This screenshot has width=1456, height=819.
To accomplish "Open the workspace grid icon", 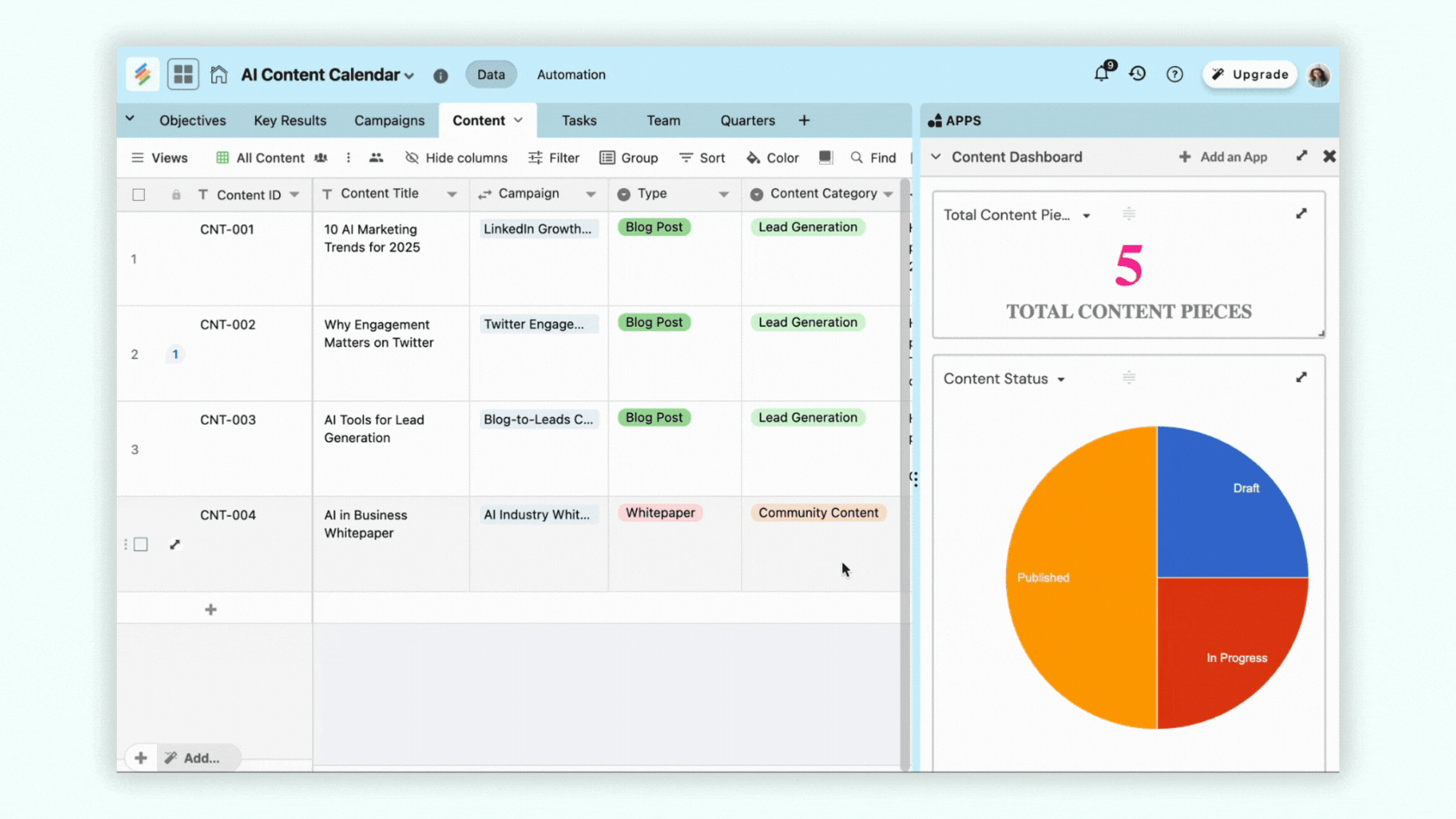I will 183,75.
